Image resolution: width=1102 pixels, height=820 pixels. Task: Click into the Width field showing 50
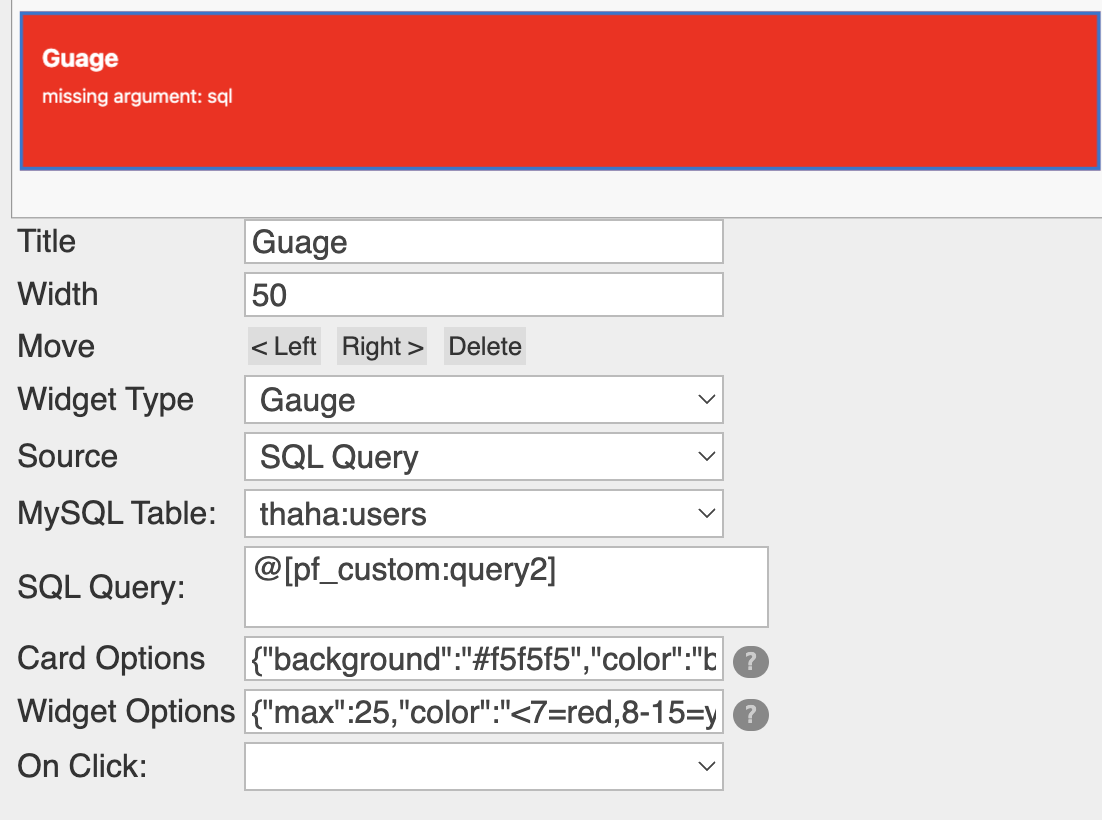[483, 295]
